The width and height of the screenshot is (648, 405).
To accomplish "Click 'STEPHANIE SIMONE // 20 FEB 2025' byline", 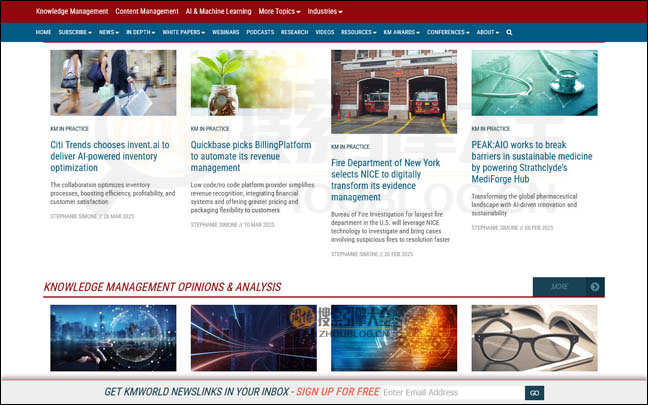I will click(x=372, y=254).
